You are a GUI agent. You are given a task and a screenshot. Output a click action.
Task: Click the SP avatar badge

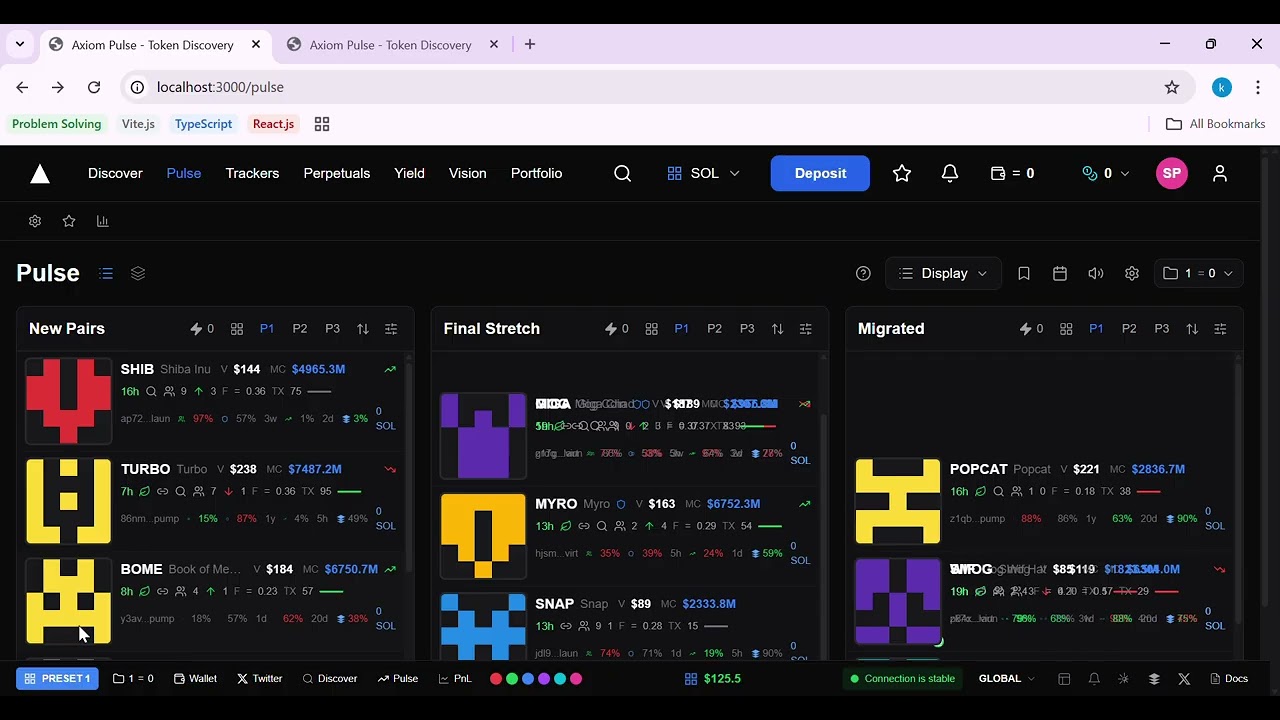click(x=1172, y=174)
